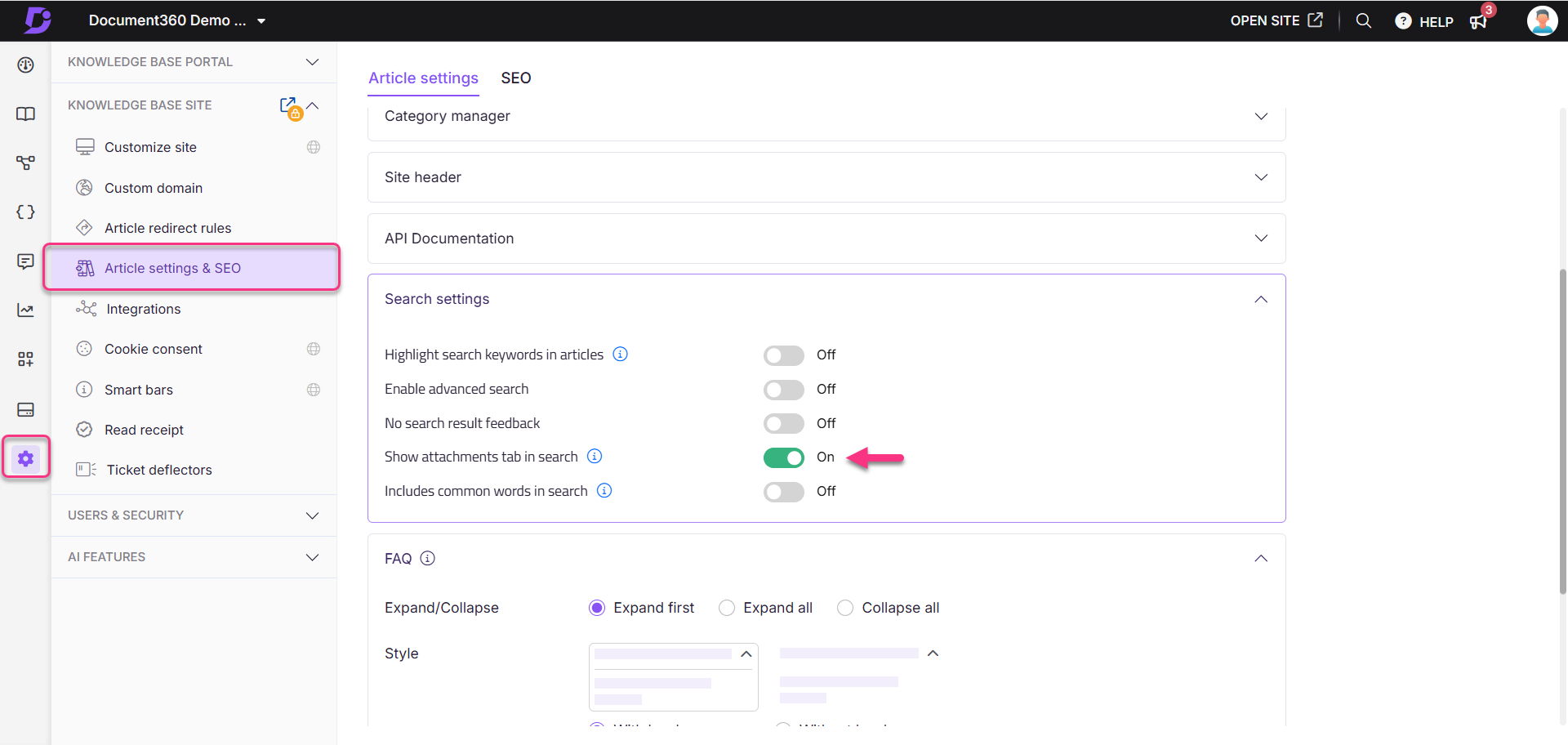
Task: Open the Settings gear icon in left rail
Action: click(26, 458)
